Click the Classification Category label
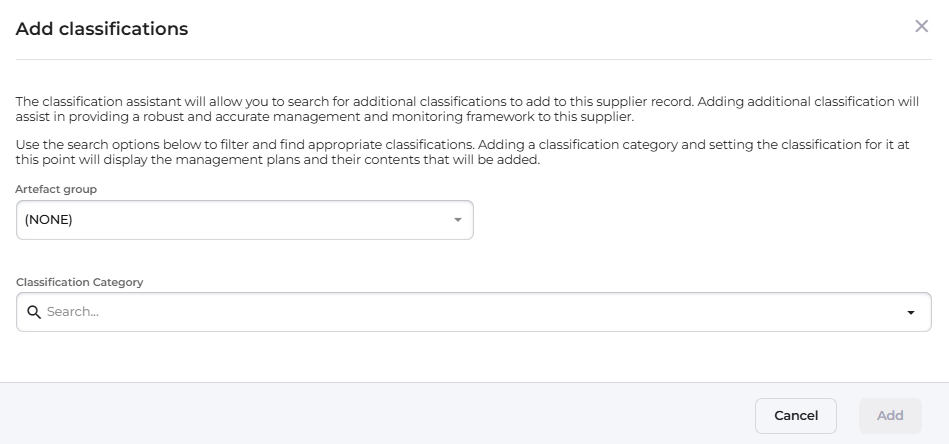 pyautogui.click(x=79, y=282)
